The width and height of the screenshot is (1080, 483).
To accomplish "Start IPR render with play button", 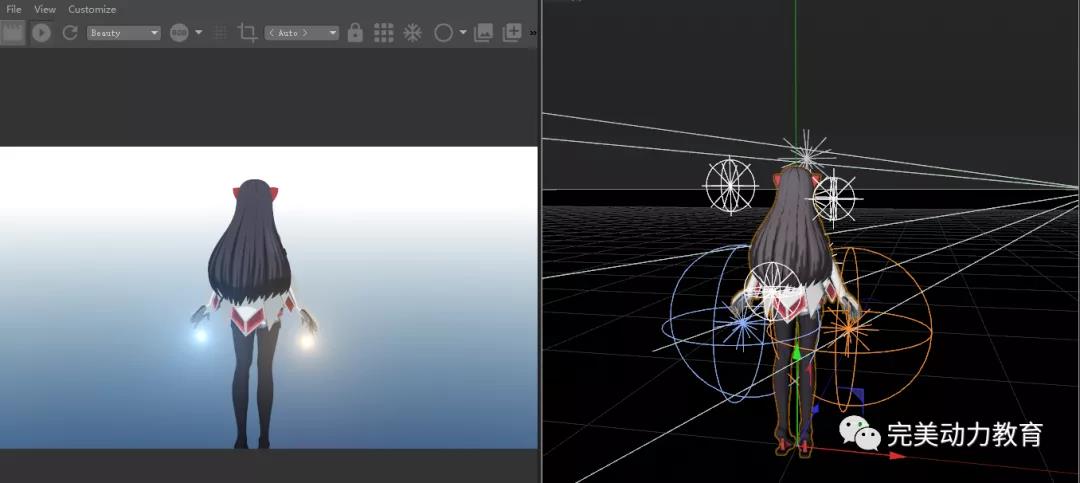I will (41, 33).
